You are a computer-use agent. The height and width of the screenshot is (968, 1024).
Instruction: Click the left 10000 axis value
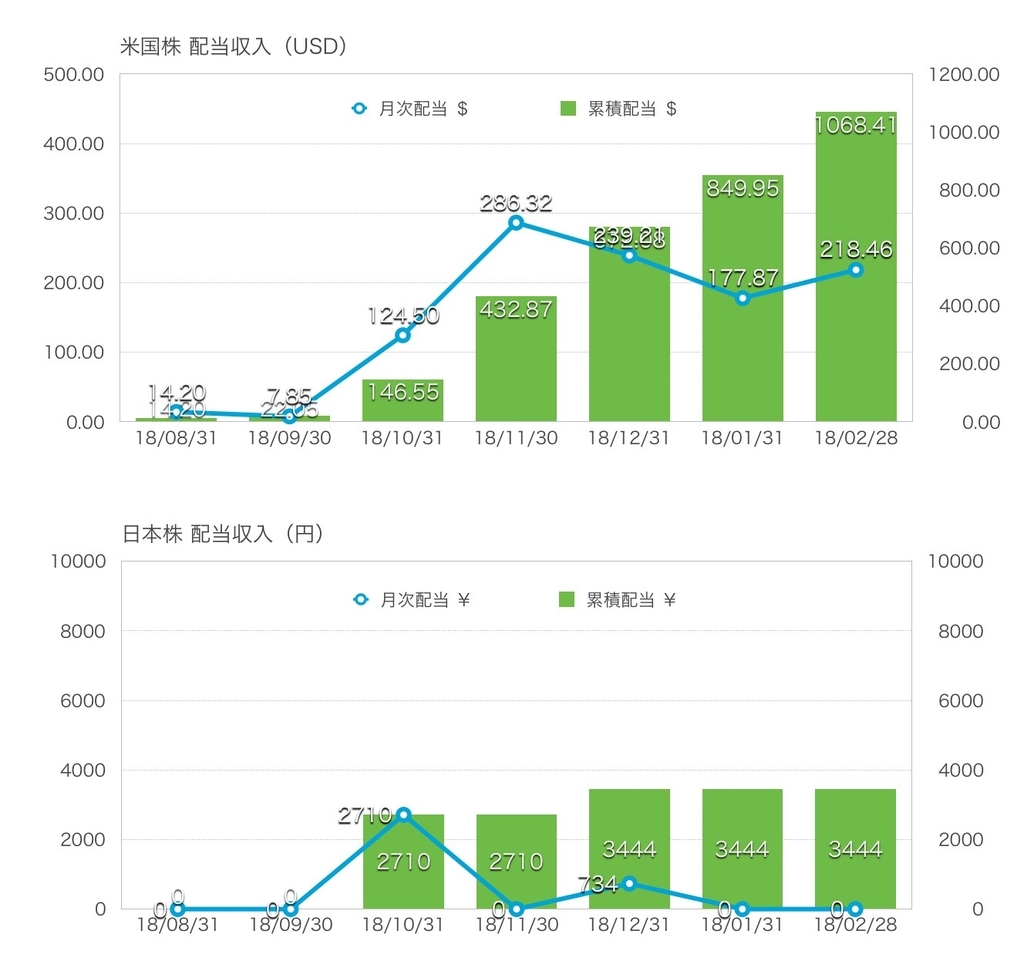78,561
